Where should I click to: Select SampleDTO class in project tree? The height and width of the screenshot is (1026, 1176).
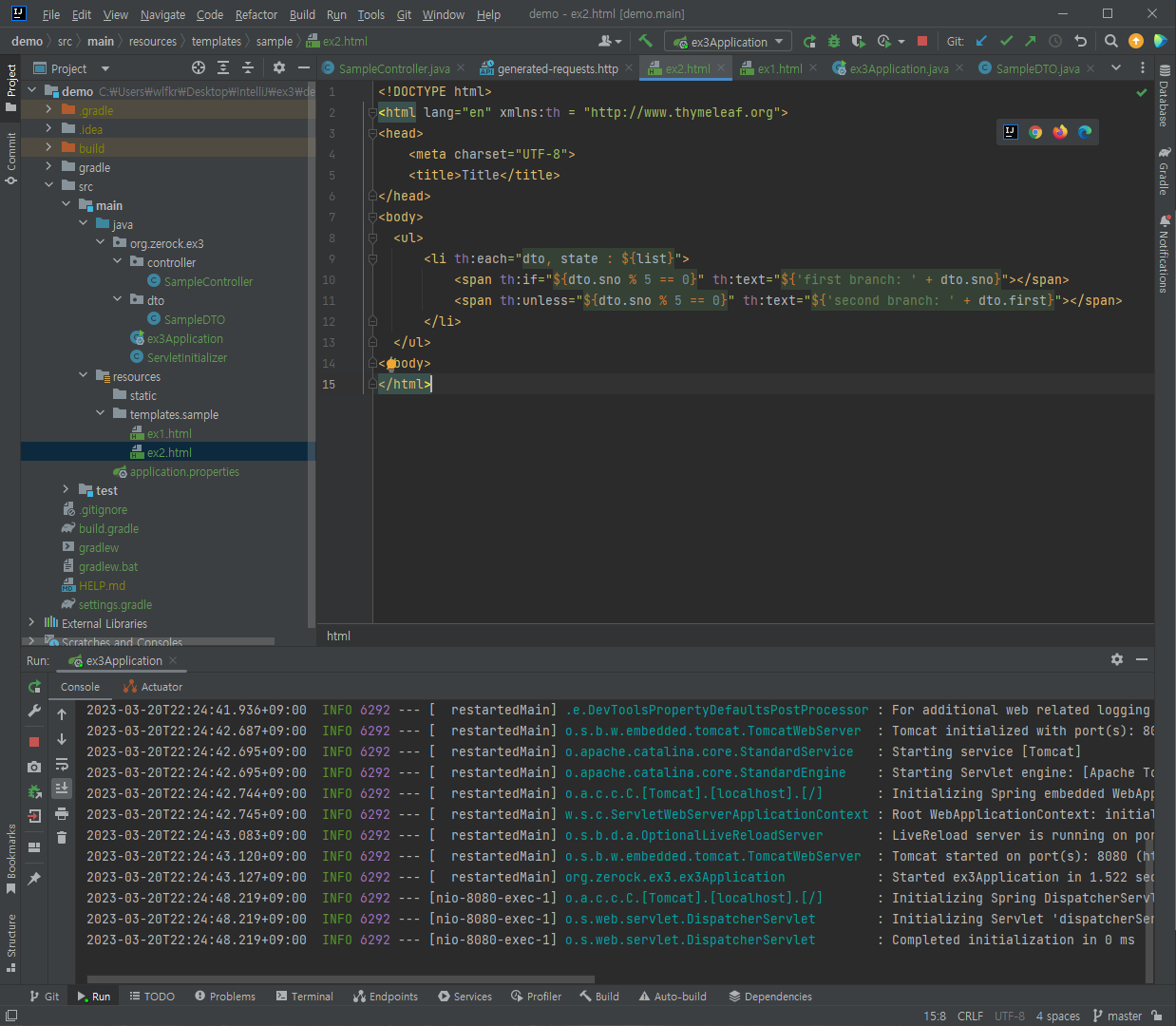coord(194,319)
